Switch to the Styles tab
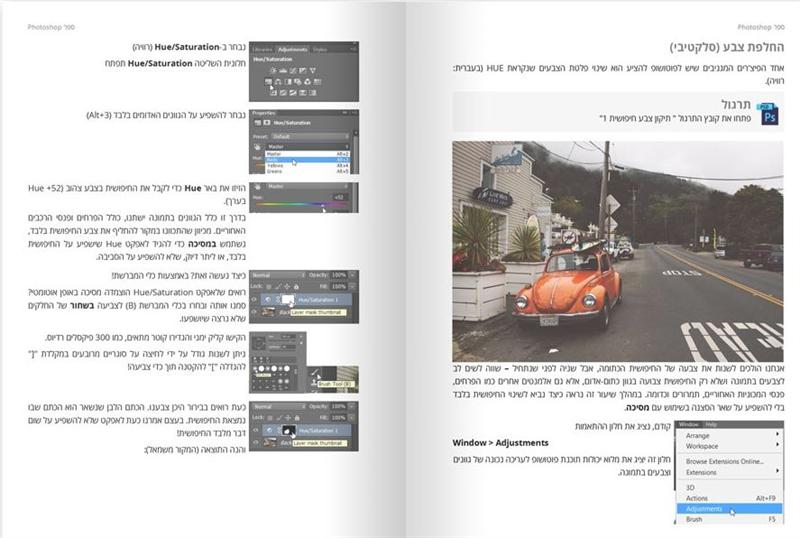This screenshot has height=538, width=800. tap(320, 50)
